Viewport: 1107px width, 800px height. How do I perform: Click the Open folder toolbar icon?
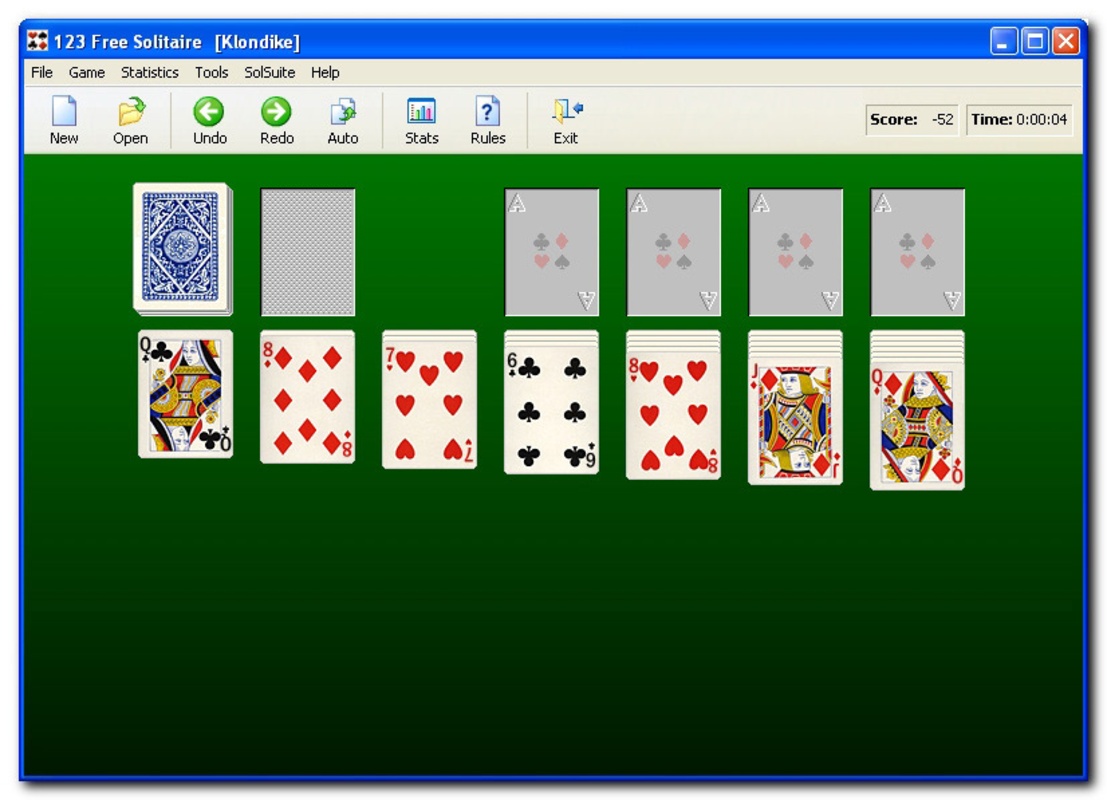point(131,120)
